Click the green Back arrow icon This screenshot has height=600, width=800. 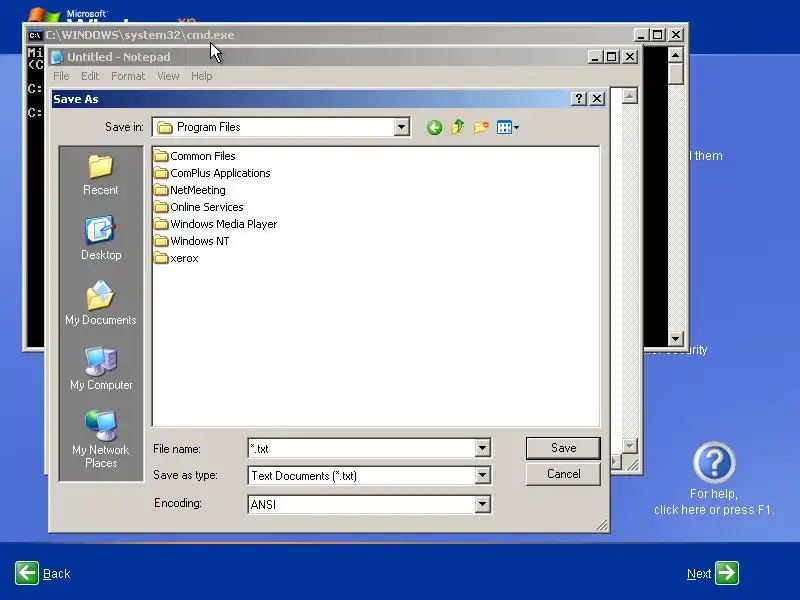click(27, 573)
